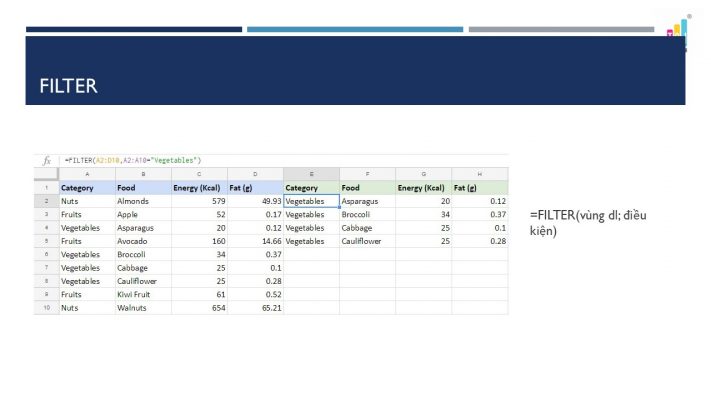
Task: Select column E header
Action: click(311, 174)
